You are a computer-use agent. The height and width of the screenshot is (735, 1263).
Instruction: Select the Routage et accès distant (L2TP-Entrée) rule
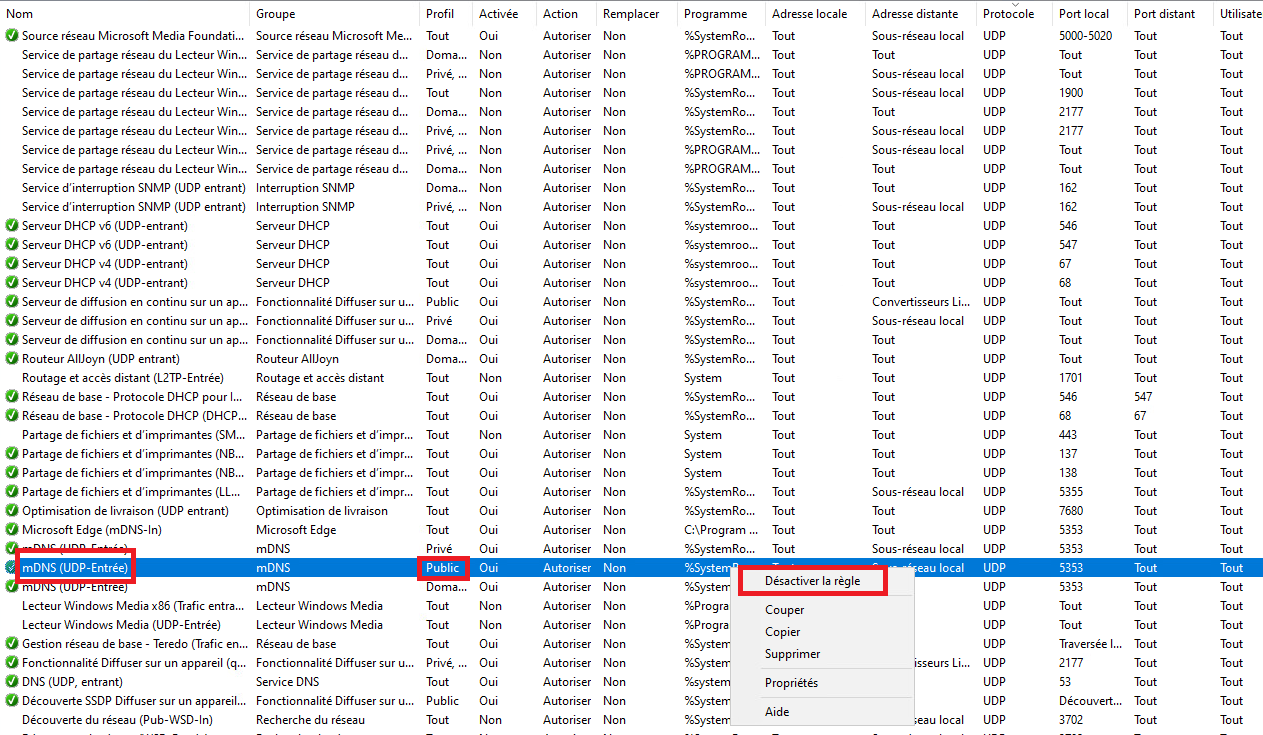tap(133, 378)
